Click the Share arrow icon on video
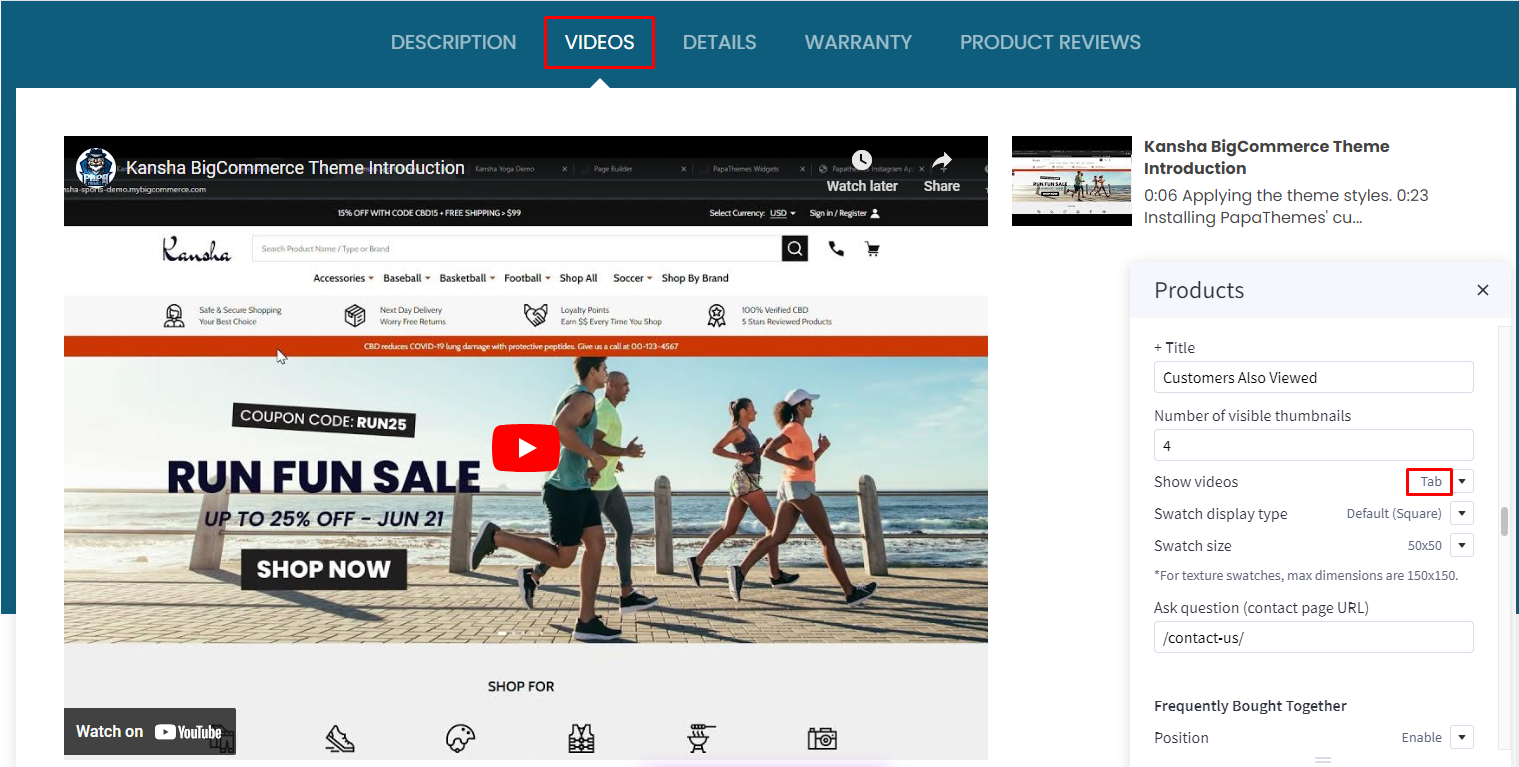The width and height of the screenshot is (1519, 767). (x=942, y=161)
